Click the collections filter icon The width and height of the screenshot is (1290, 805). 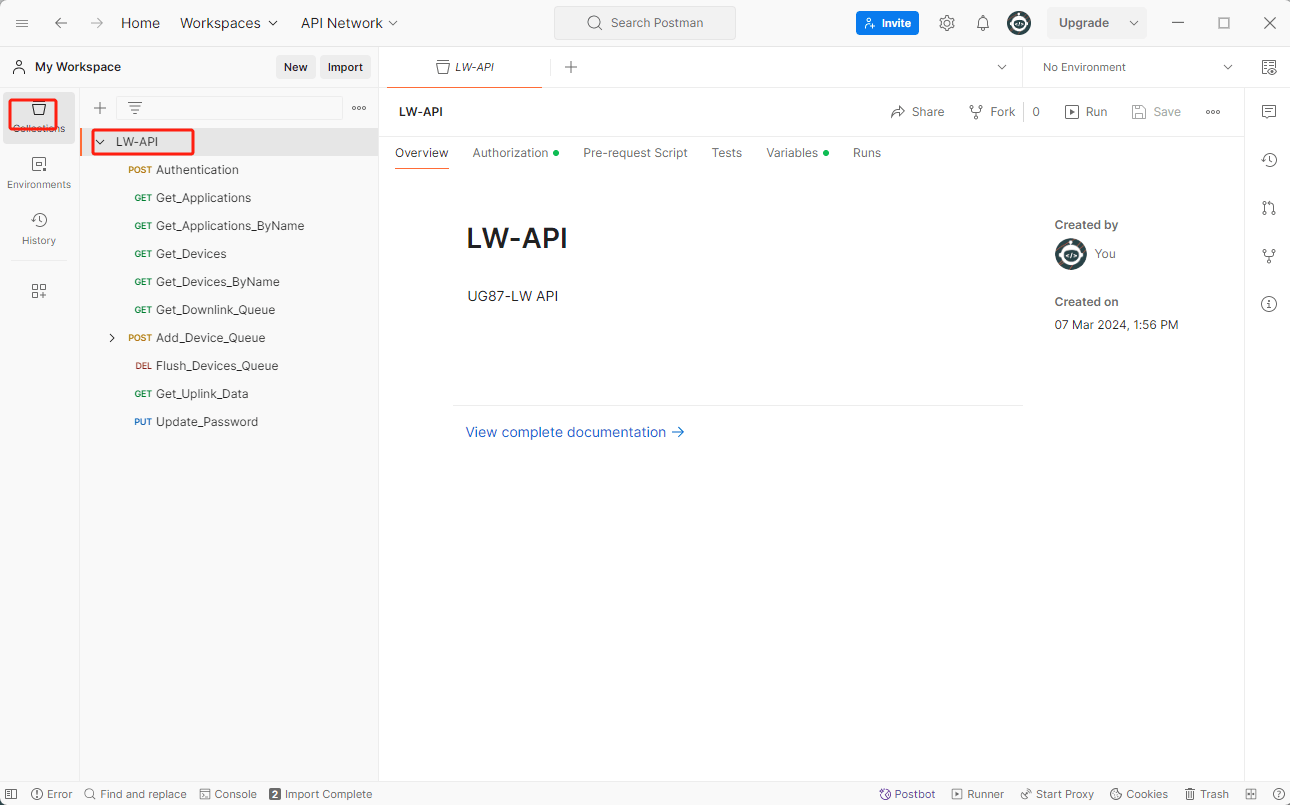click(135, 108)
